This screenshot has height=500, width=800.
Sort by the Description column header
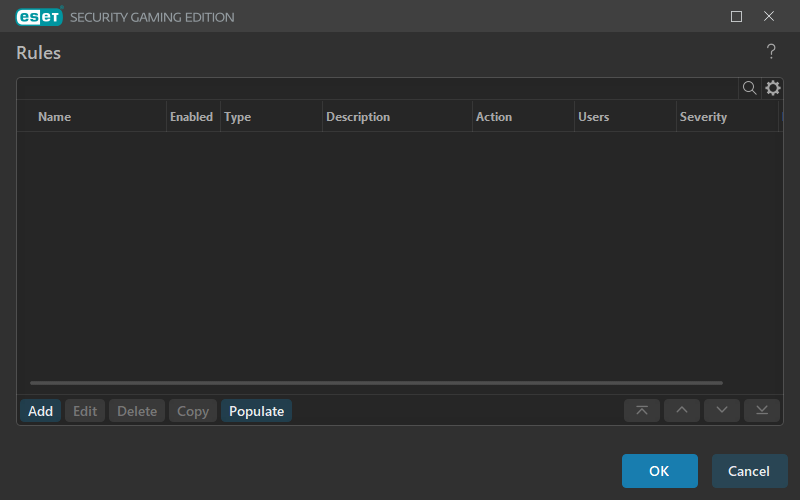point(397,117)
